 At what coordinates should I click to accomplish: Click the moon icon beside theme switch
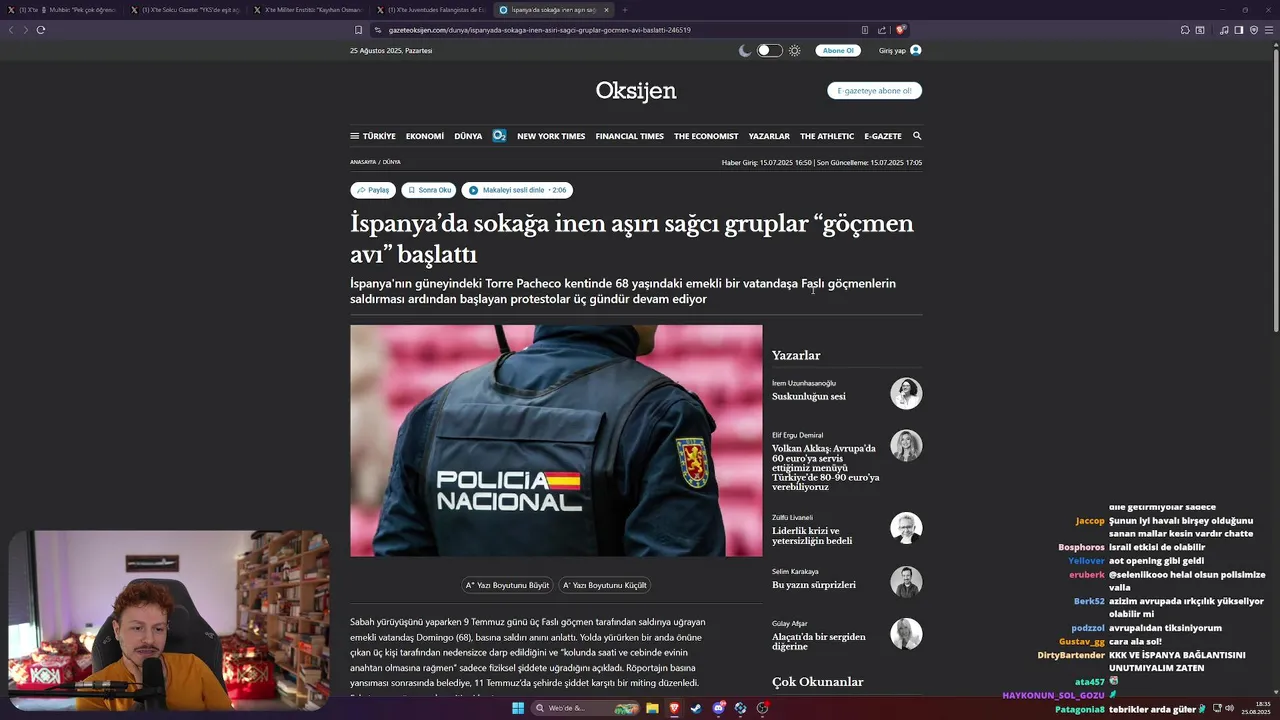745,50
